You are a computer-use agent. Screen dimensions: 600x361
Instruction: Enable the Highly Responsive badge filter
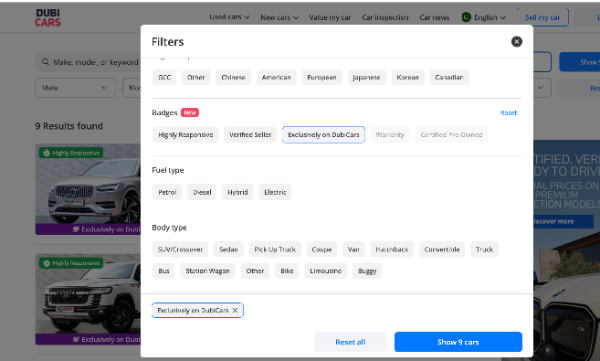(185, 135)
